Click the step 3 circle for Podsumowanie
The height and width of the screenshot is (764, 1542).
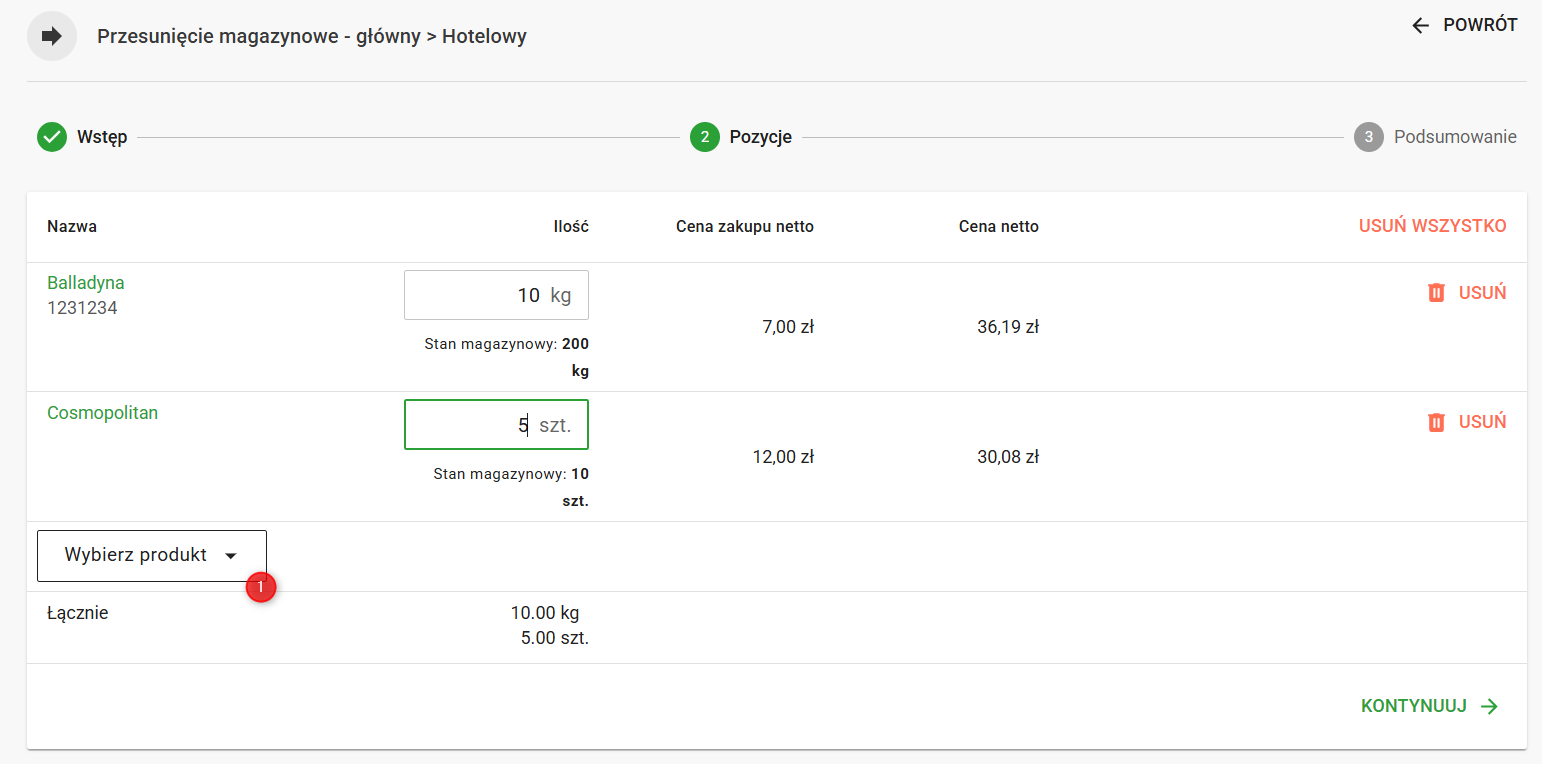[x=1368, y=137]
